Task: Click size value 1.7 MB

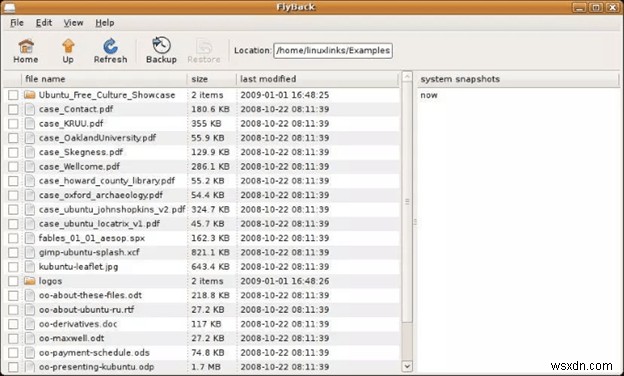Action: [x=206, y=367]
